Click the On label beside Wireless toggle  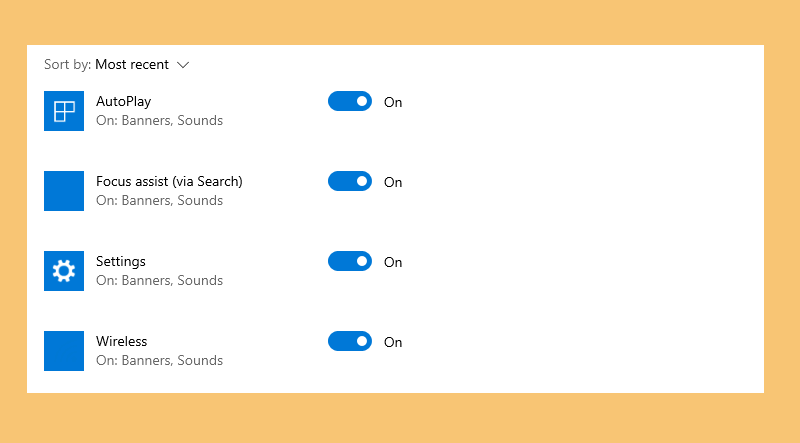coord(393,342)
